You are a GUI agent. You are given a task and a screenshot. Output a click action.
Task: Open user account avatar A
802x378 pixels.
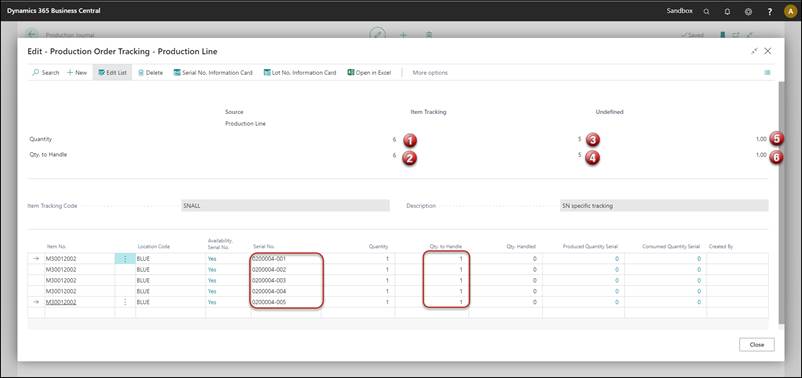coord(790,11)
